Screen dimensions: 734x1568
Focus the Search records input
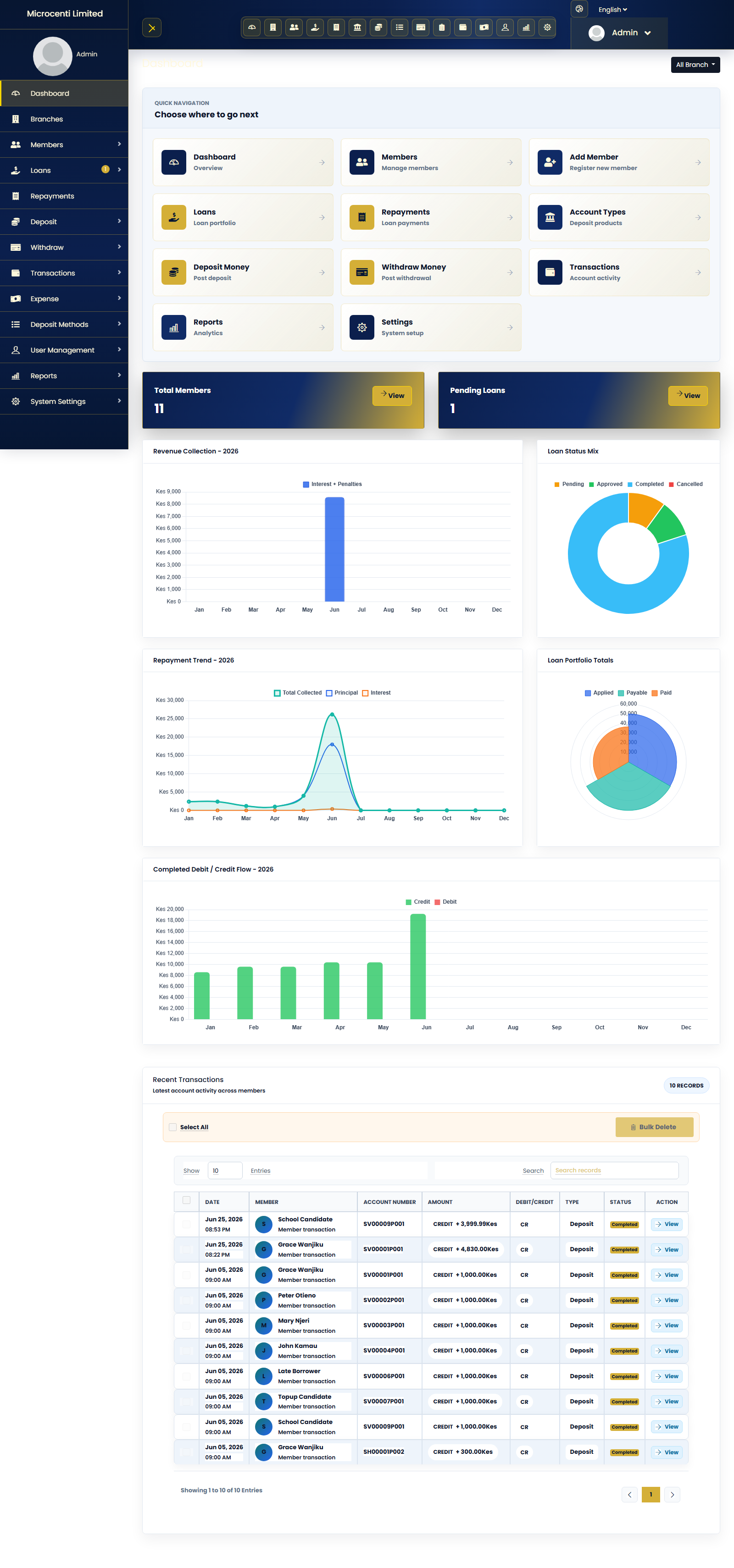(614, 1170)
